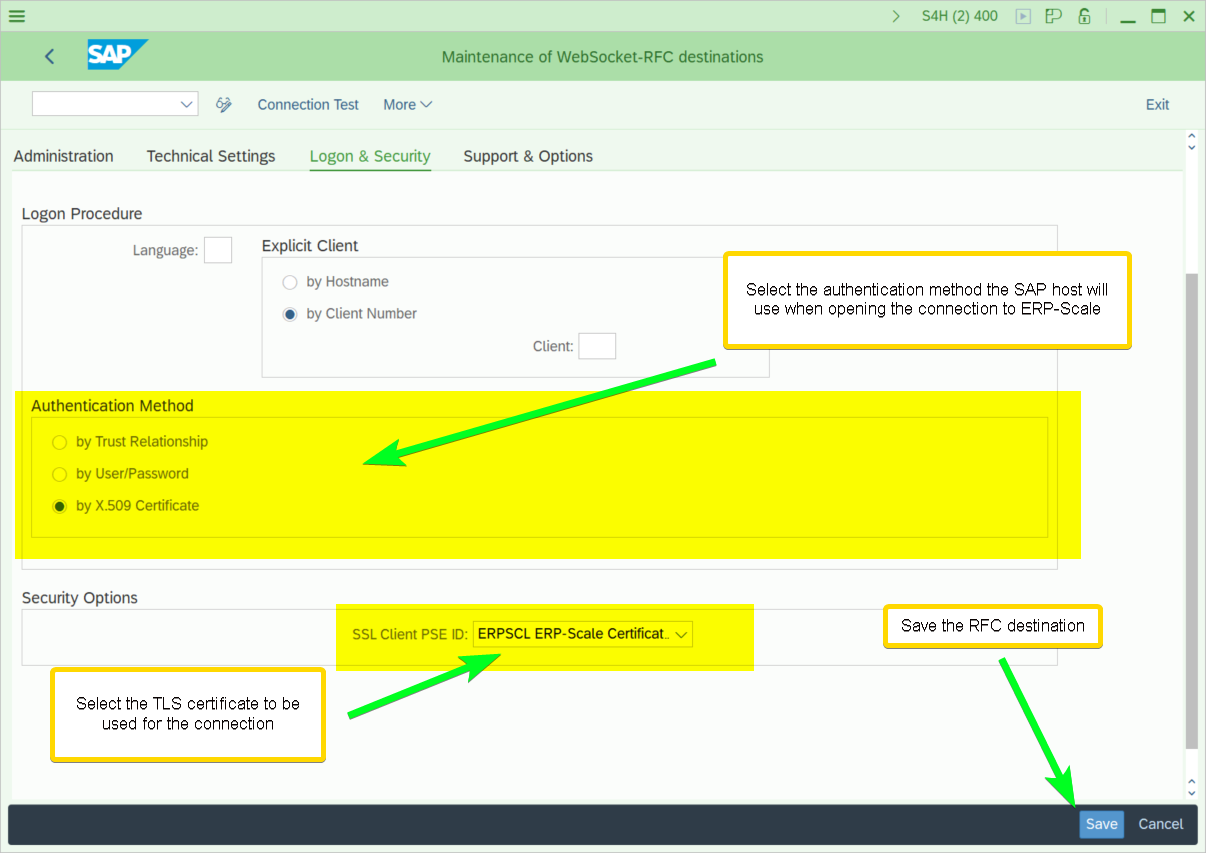Select 'by User/Password' authentication method
The image size is (1206, 853).
tap(60, 474)
